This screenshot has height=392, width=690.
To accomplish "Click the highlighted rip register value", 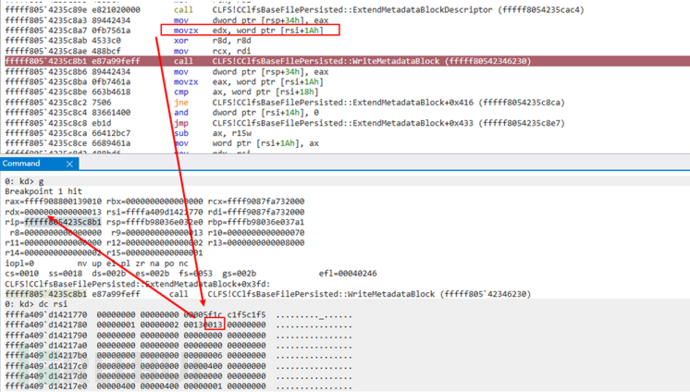I will 63,222.
